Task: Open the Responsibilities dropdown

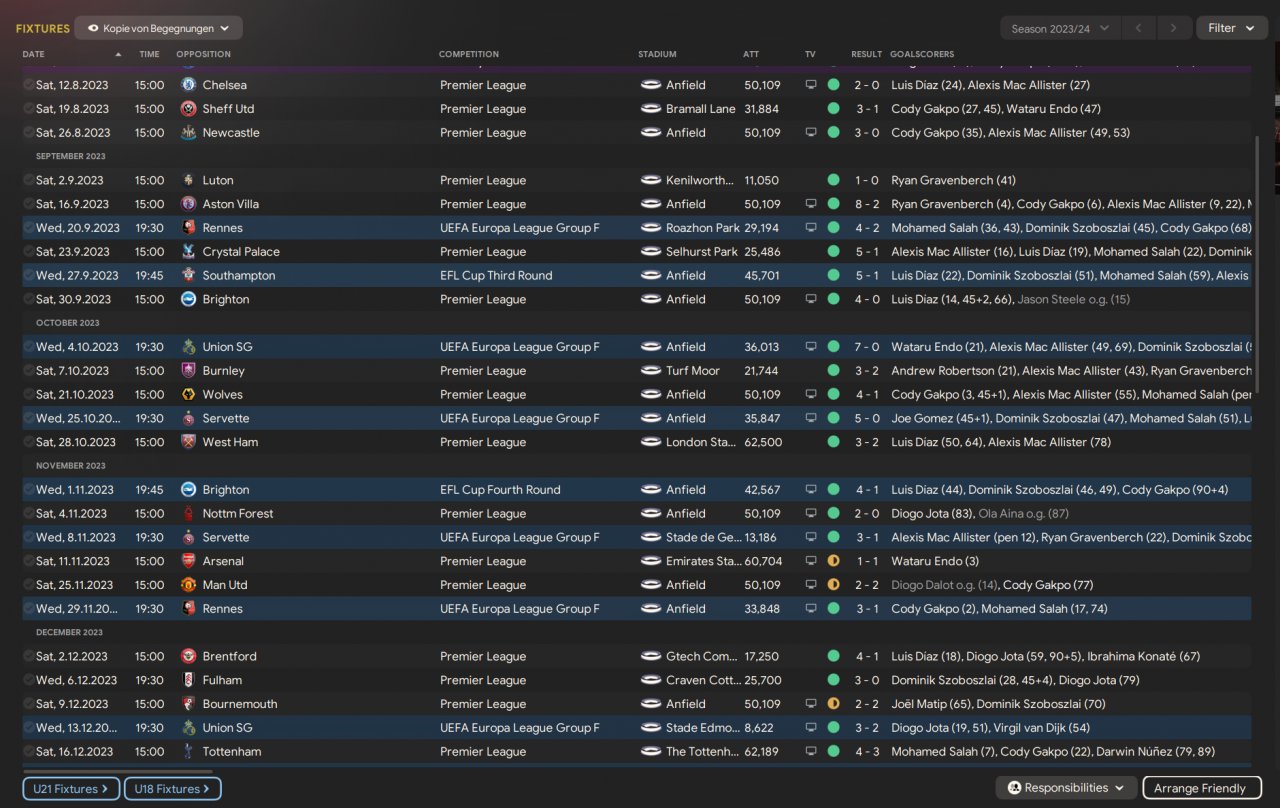Action: click(1066, 788)
